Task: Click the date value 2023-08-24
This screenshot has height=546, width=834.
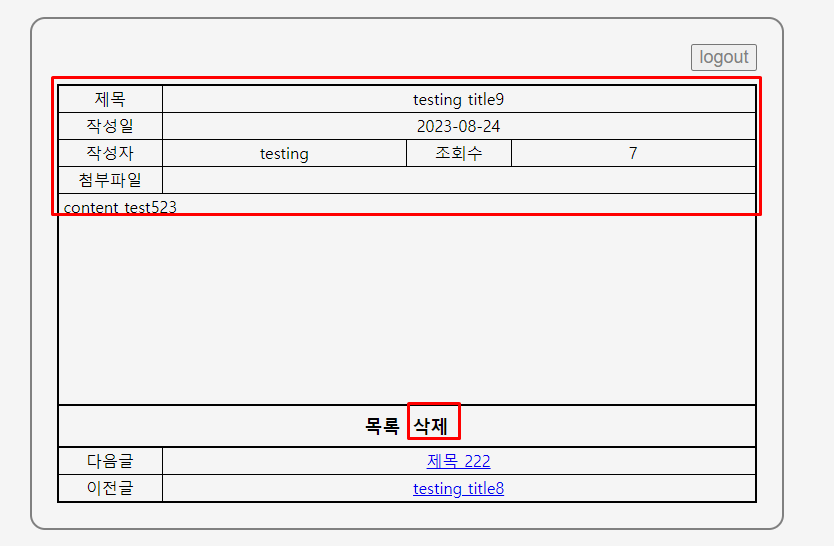Action: click(458, 127)
